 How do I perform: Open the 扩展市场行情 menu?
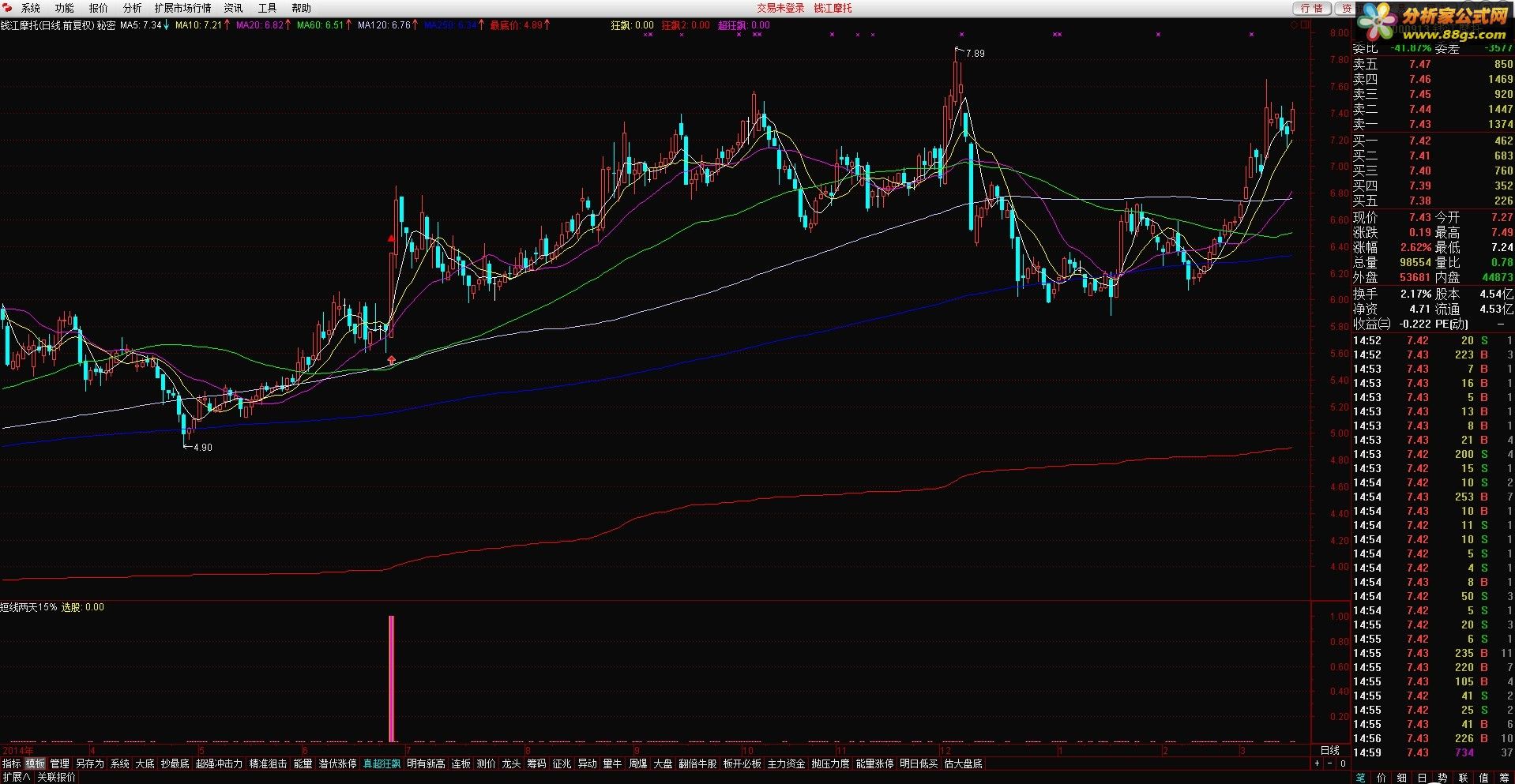coord(182,8)
